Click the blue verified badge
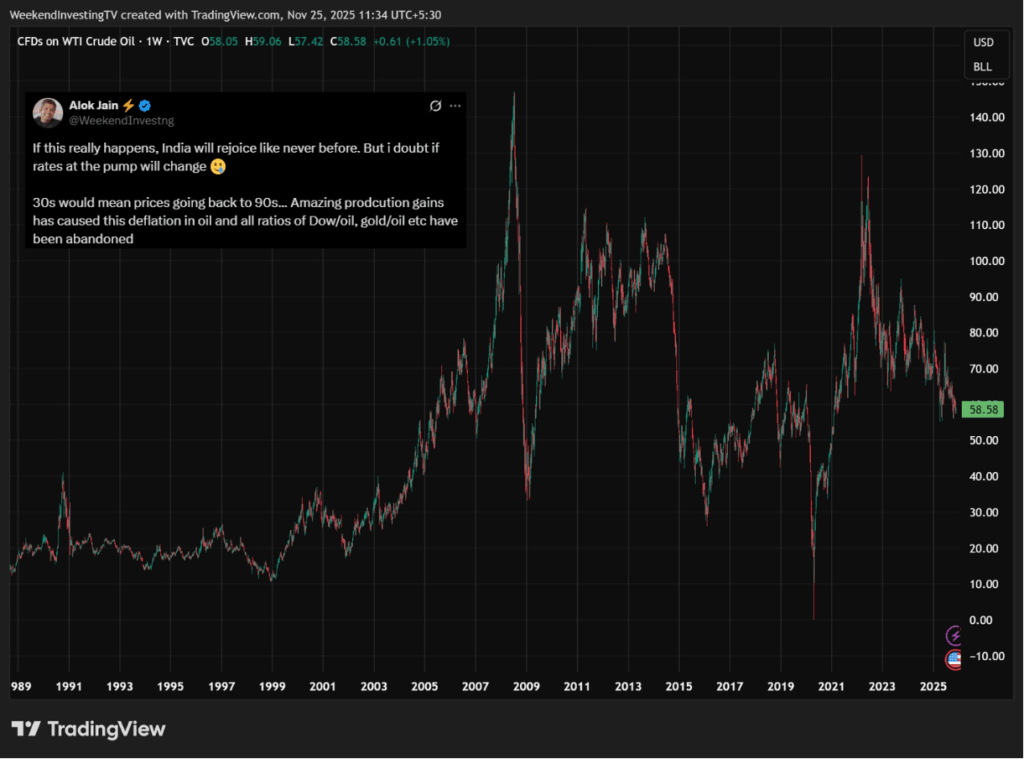 point(144,106)
